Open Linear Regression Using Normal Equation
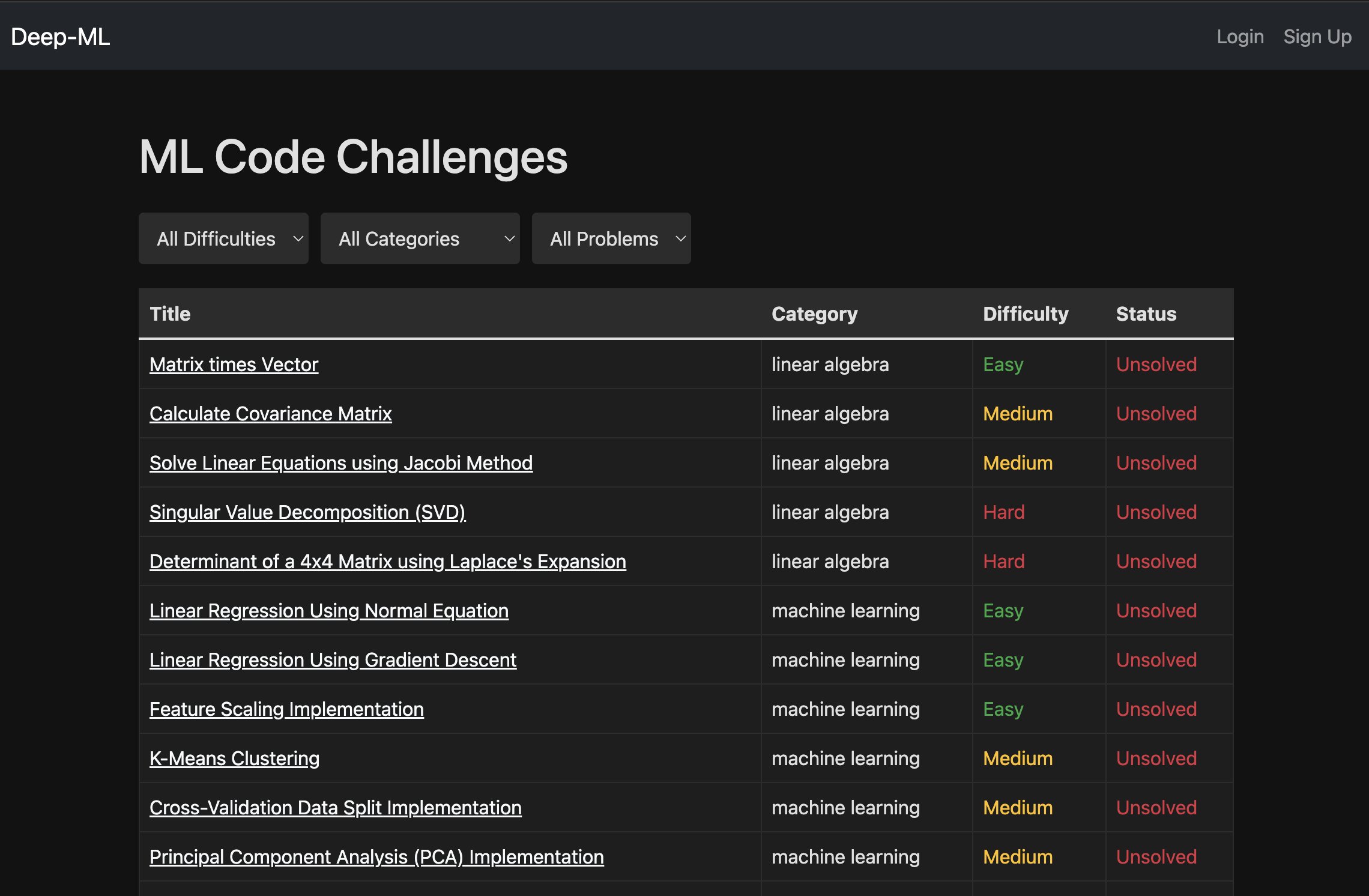 329,611
